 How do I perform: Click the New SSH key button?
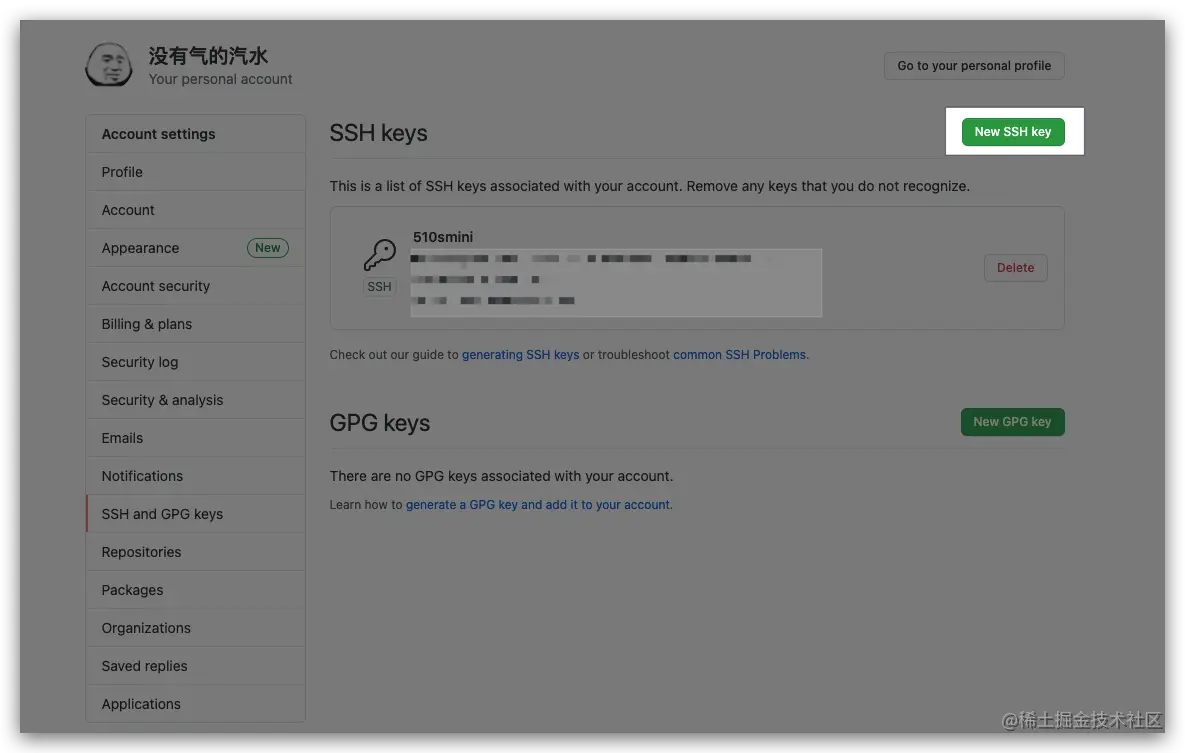1013,132
